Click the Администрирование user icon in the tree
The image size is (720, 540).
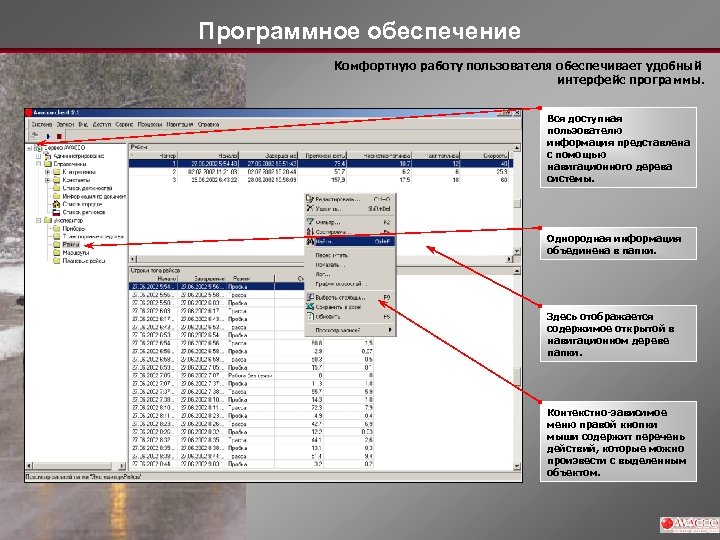coord(47,156)
